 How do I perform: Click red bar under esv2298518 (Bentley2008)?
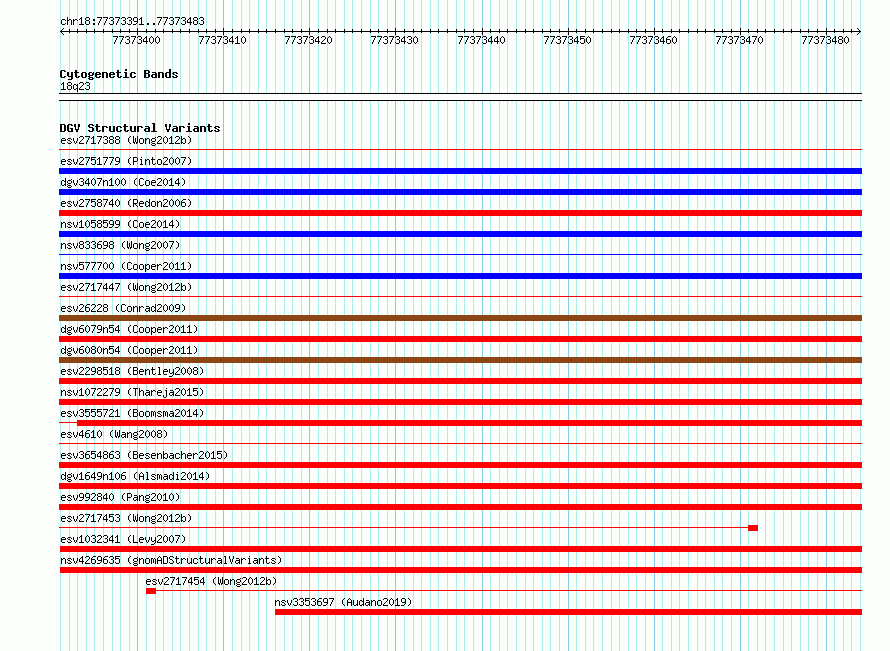click(x=460, y=381)
